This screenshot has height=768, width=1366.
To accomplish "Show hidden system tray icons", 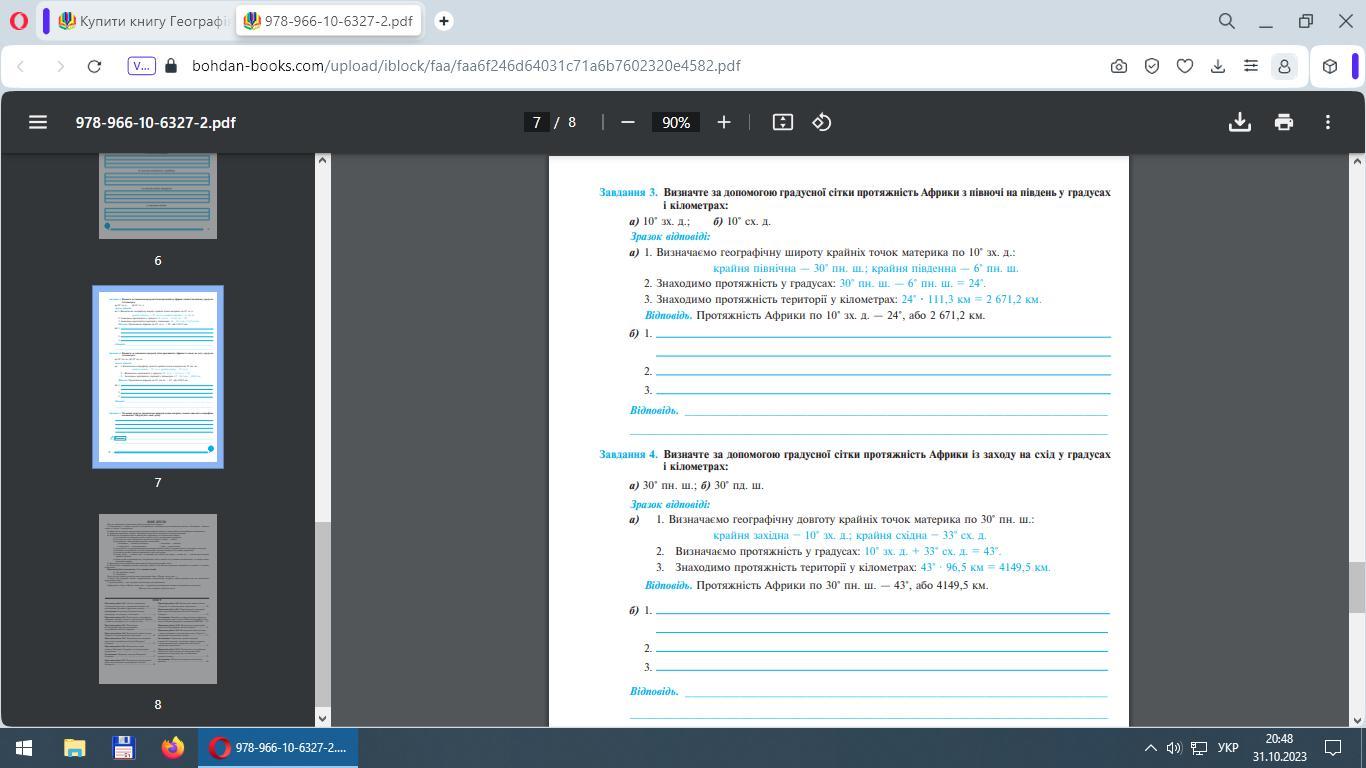I will (1150, 748).
